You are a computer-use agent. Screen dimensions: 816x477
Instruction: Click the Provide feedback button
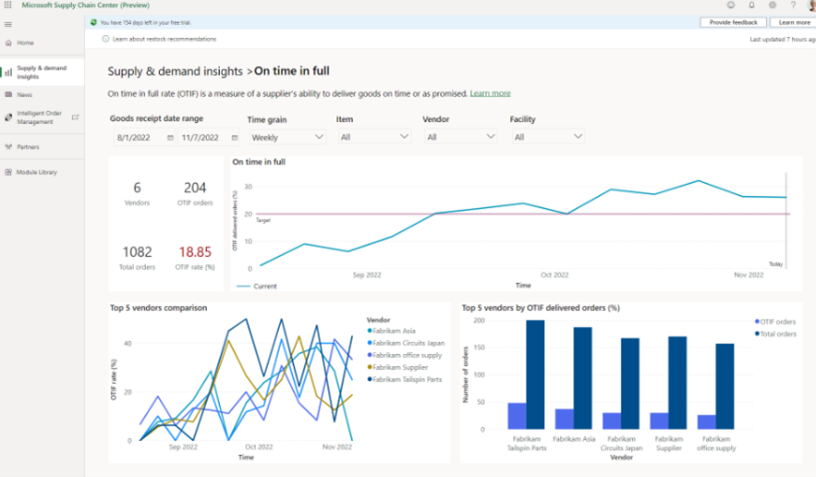[x=732, y=22]
